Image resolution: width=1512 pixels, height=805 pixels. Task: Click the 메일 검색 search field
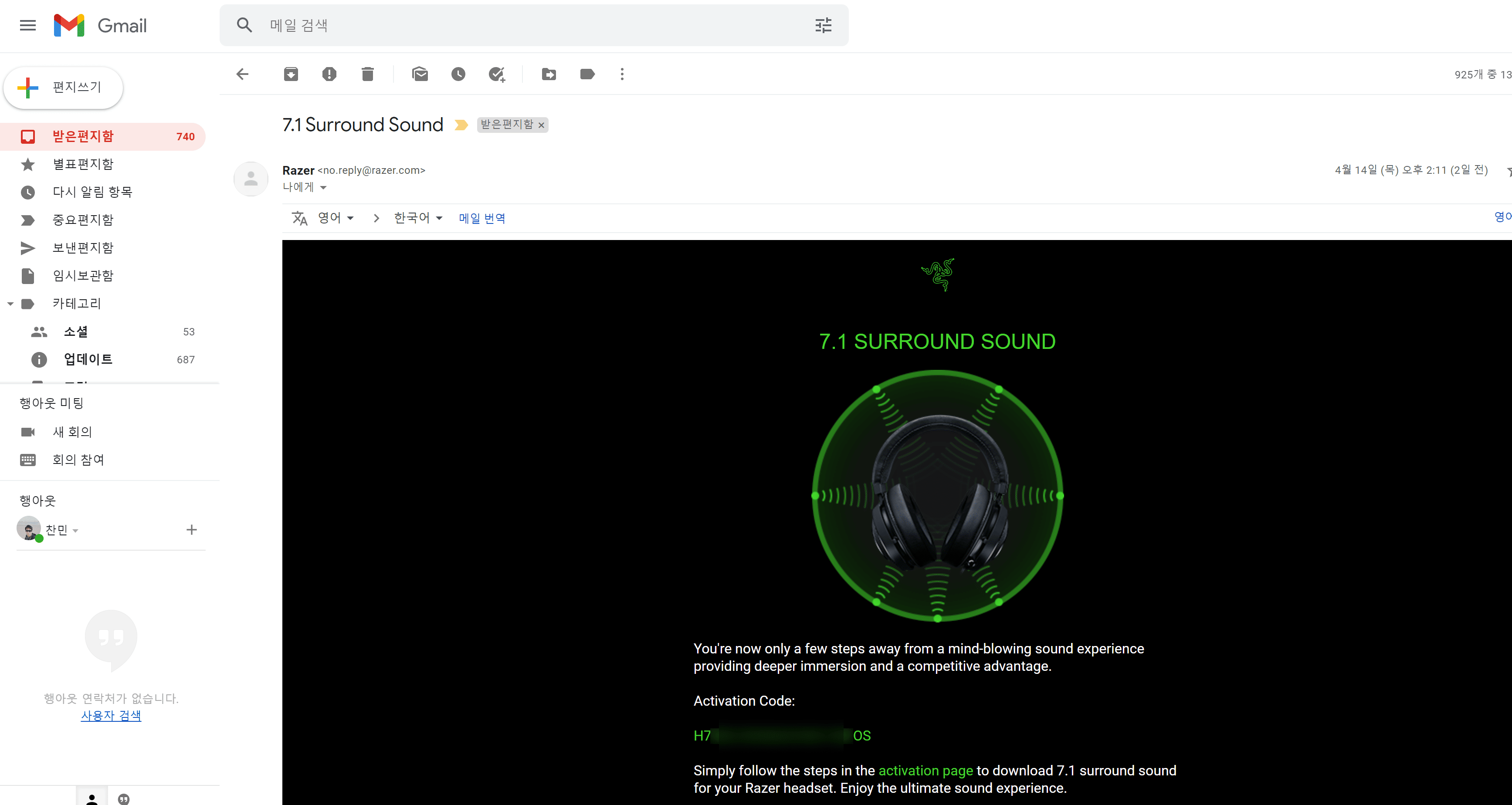click(528, 25)
